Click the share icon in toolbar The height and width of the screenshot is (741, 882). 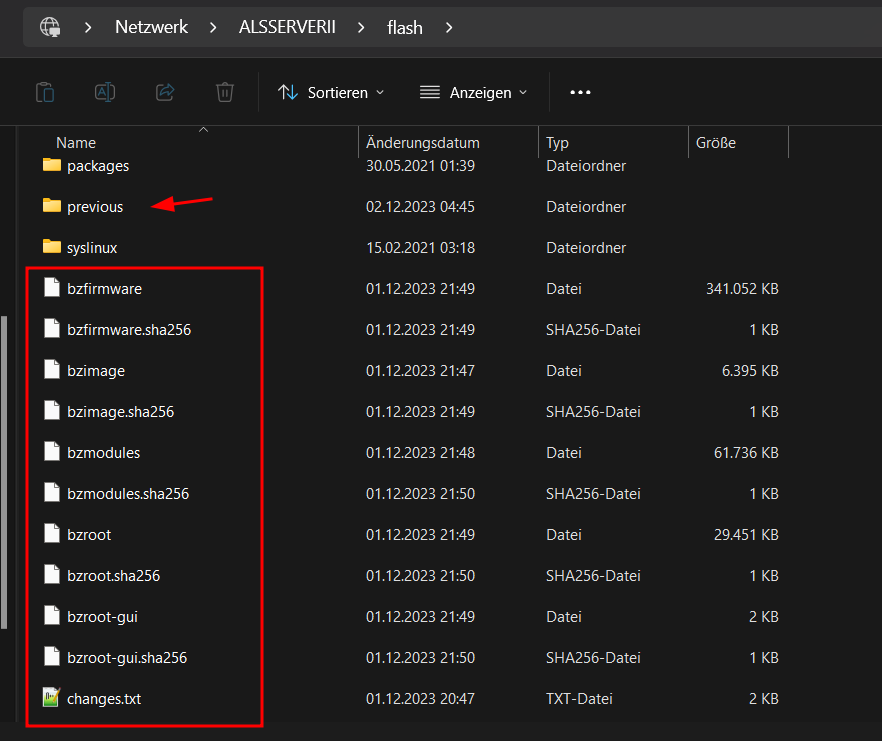(x=165, y=92)
